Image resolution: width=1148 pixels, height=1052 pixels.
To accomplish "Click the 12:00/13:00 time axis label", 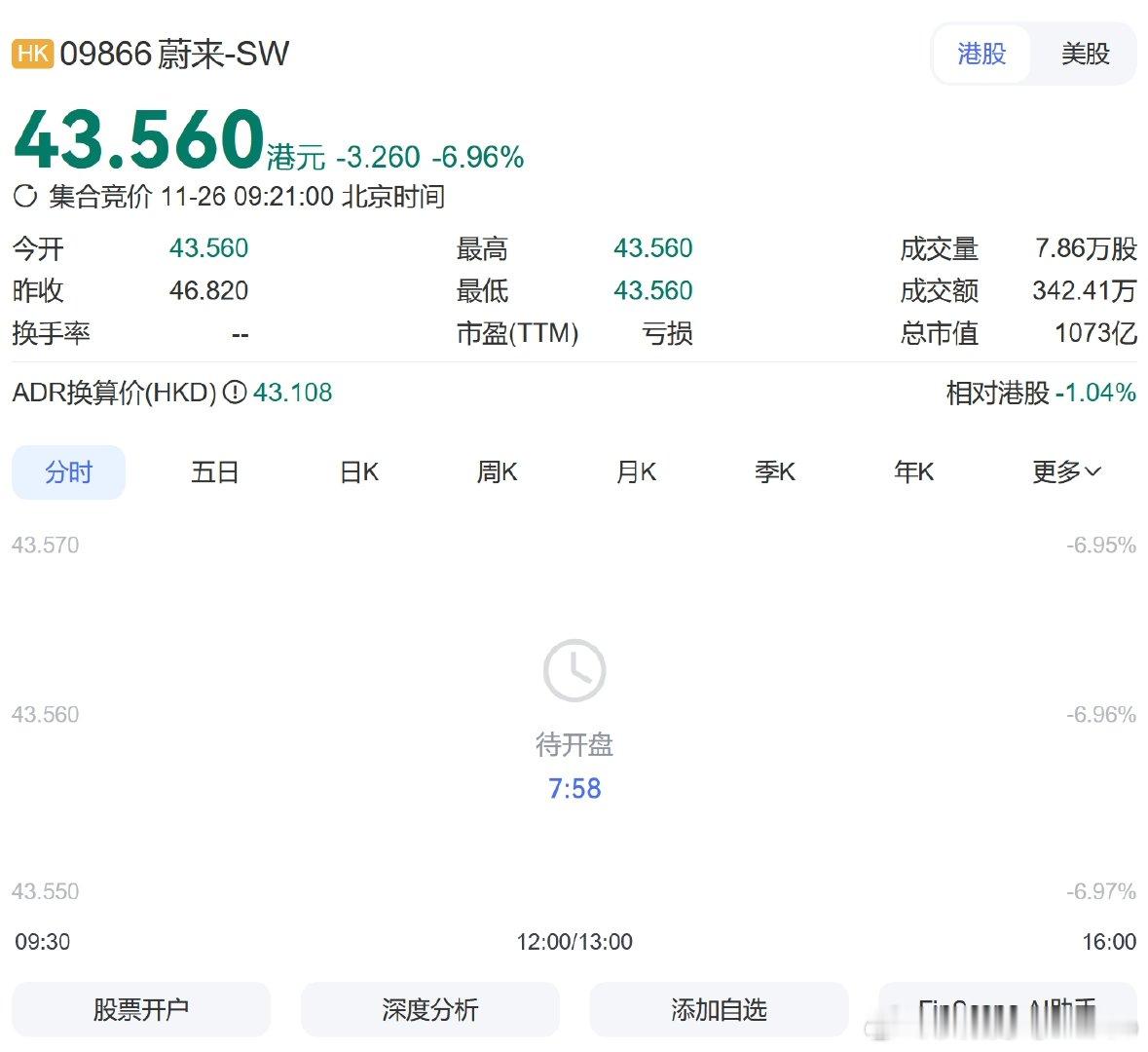I will 574,941.
